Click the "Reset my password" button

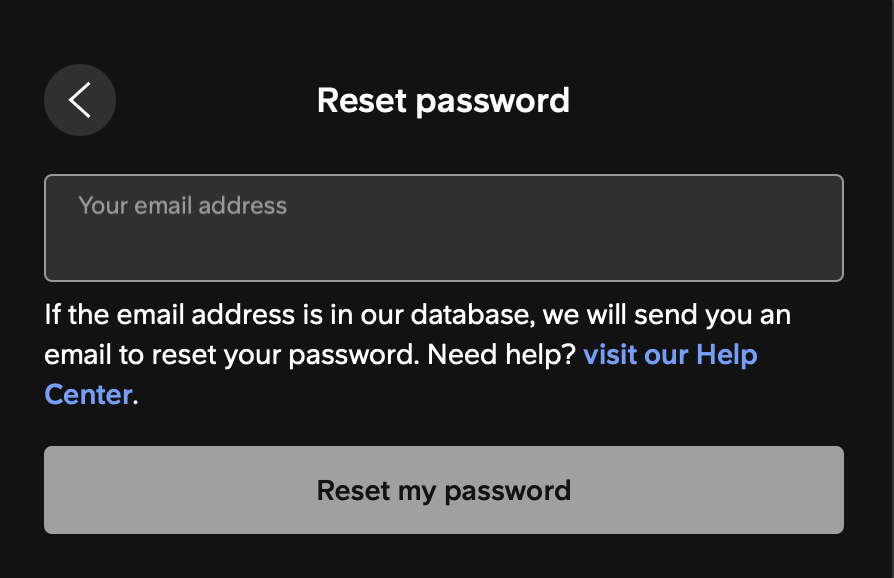click(443, 490)
